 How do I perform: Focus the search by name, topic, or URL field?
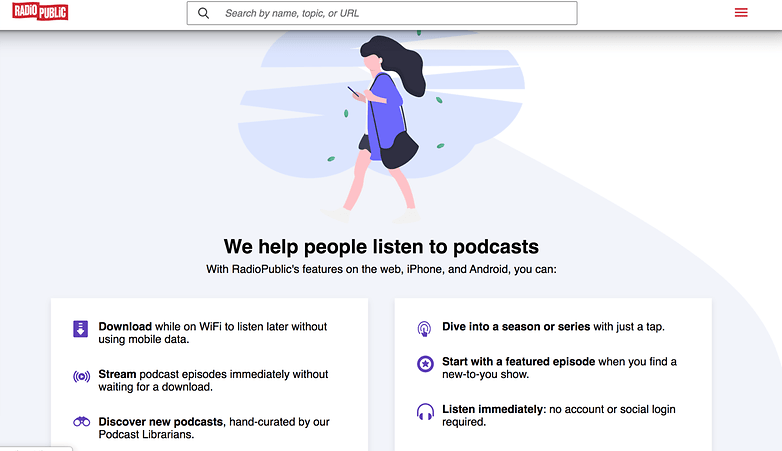point(382,13)
